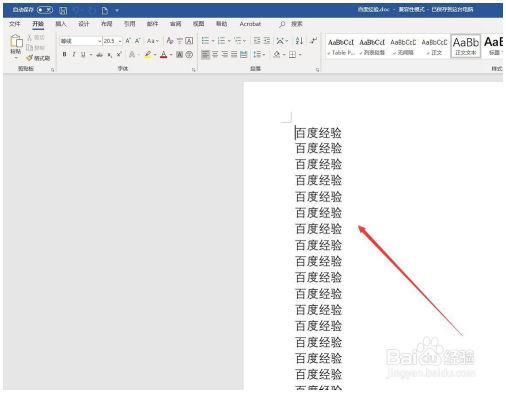The width and height of the screenshot is (506, 393).
Task: Open the Acrobat ribbon tab
Action: click(250, 24)
